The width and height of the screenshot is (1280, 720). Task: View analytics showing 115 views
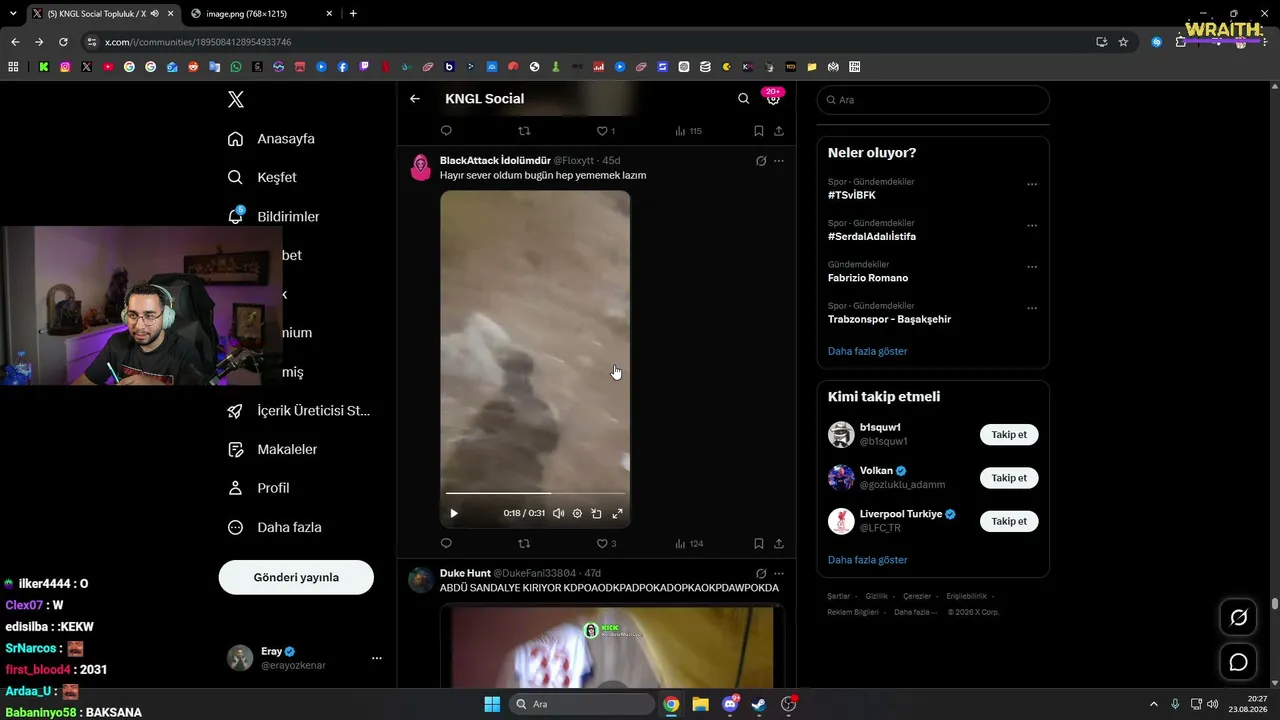[x=688, y=131]
